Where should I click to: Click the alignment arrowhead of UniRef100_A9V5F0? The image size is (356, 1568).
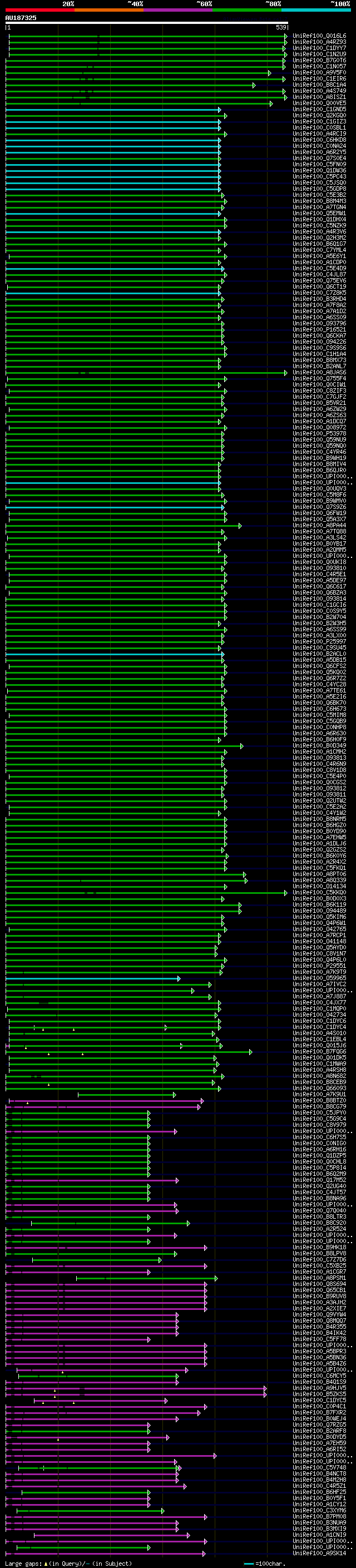pyautogui.click(x=269, y=73)
